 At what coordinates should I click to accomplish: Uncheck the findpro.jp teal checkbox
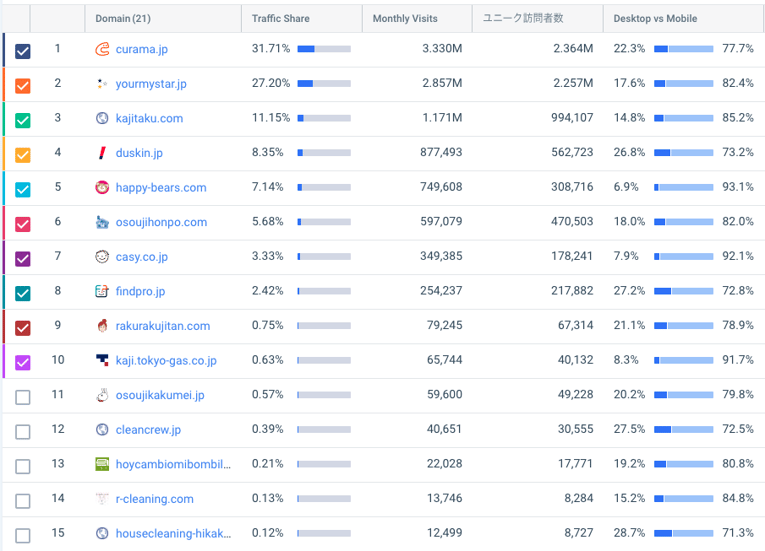pyautogui.click(x=22, y=293)
